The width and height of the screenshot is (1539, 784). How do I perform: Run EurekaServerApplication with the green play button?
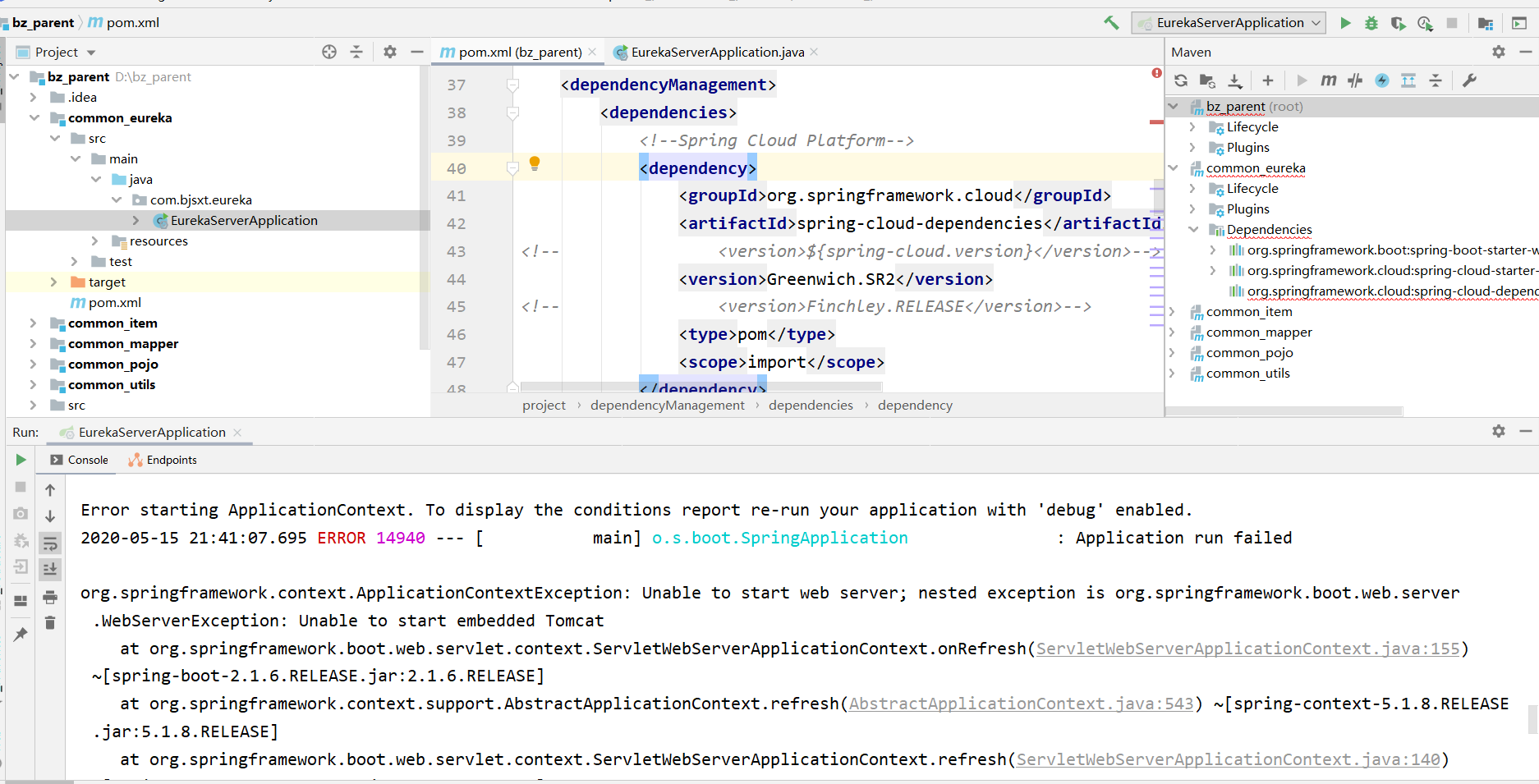click(x=1345, y=23)
